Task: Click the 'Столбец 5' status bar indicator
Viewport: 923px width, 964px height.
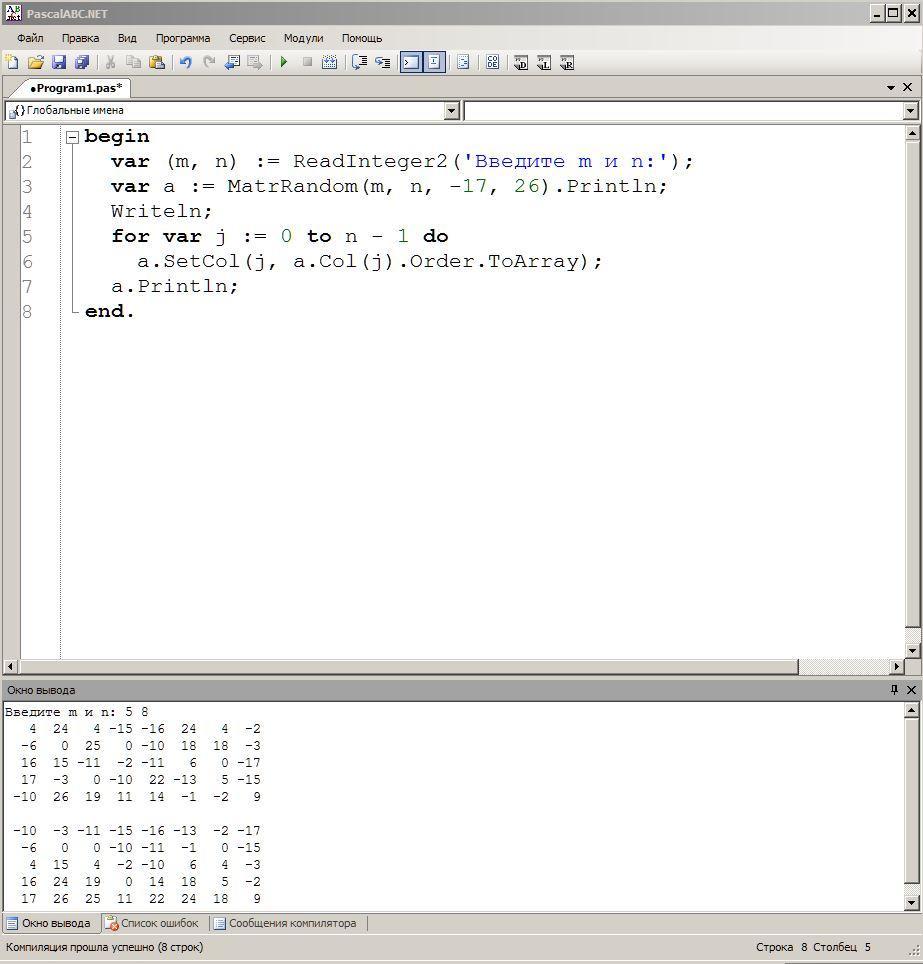Action: 842,947
